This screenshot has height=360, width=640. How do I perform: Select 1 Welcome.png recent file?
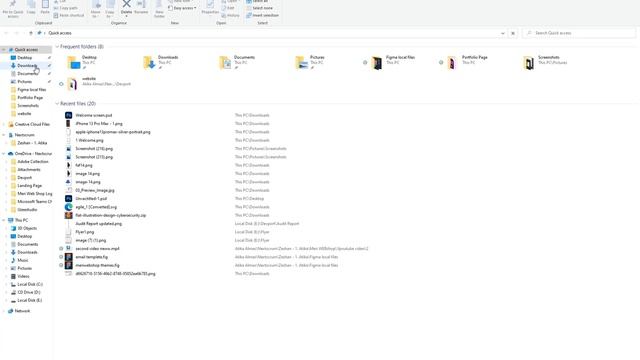pos(89,140)
